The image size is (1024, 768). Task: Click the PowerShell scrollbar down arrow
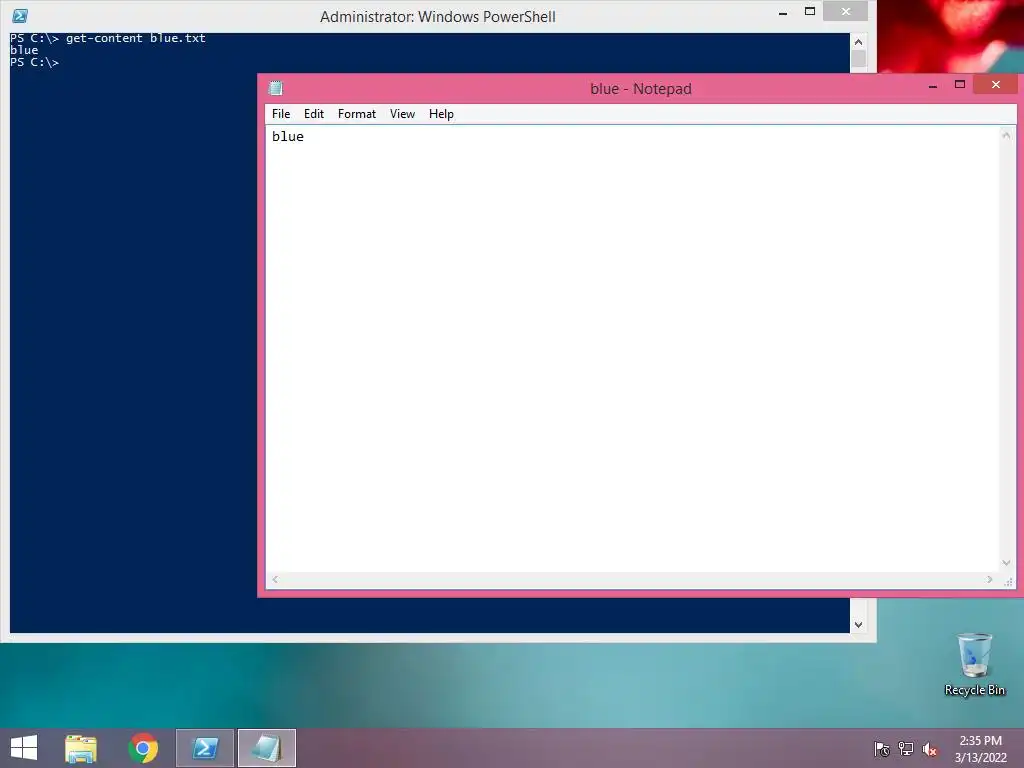tap(858, 625)
